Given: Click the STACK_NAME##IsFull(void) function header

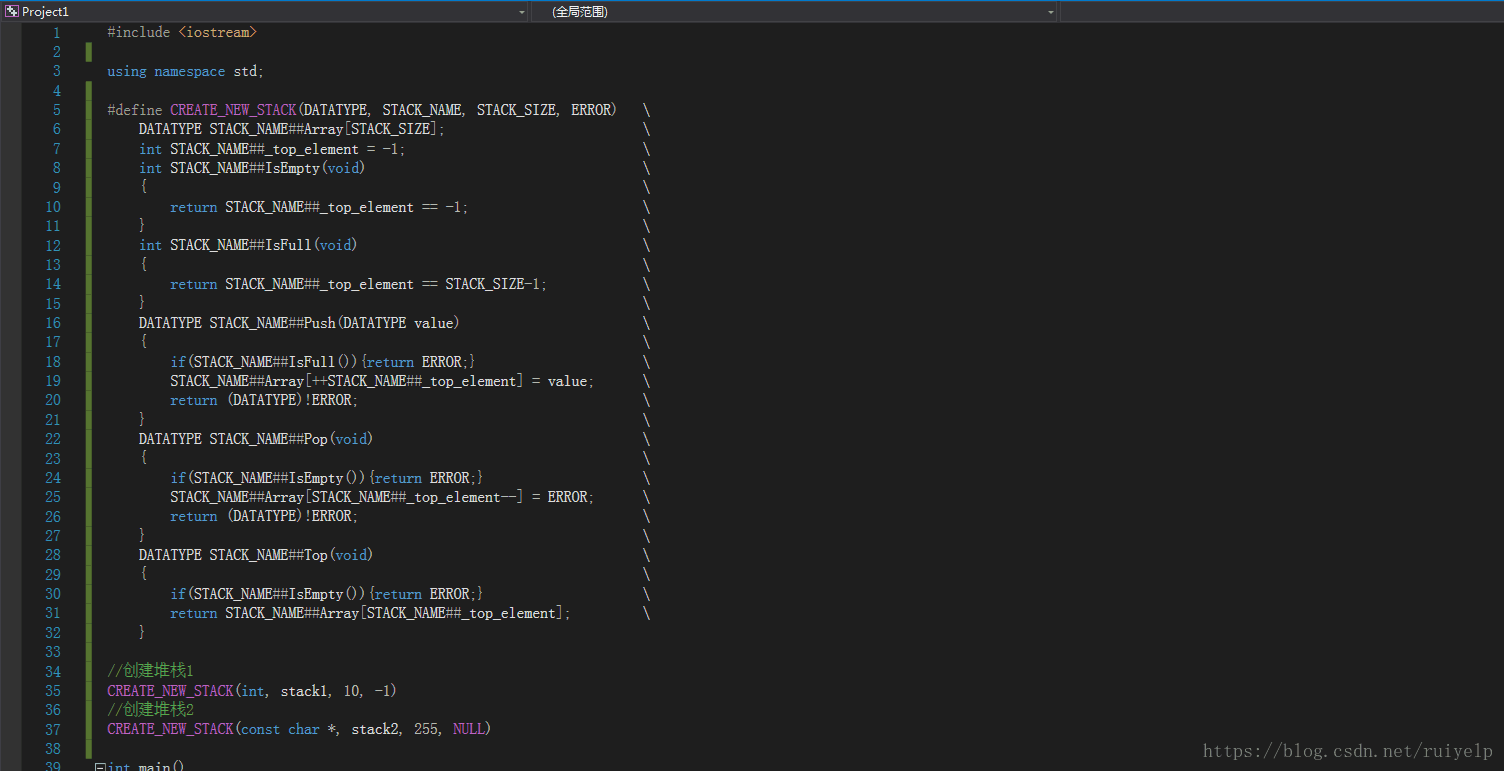Looking at the screenshot, I should pos(248,245).
